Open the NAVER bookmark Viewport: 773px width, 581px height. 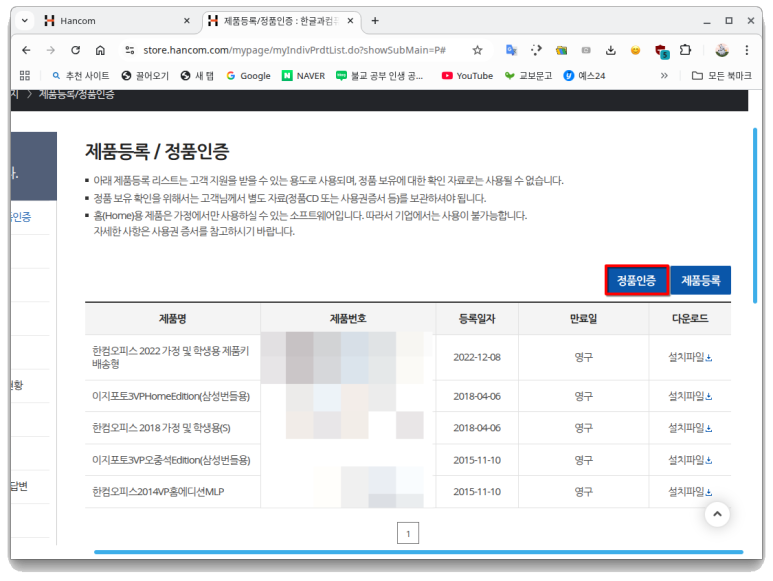click(304, 75)
